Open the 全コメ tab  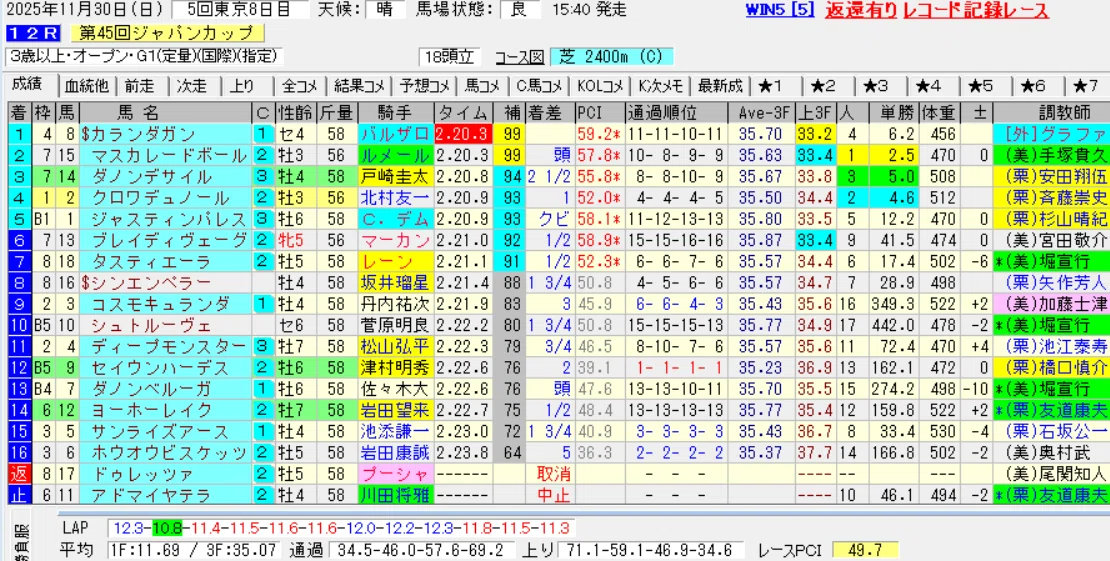[x=300, y=86]
